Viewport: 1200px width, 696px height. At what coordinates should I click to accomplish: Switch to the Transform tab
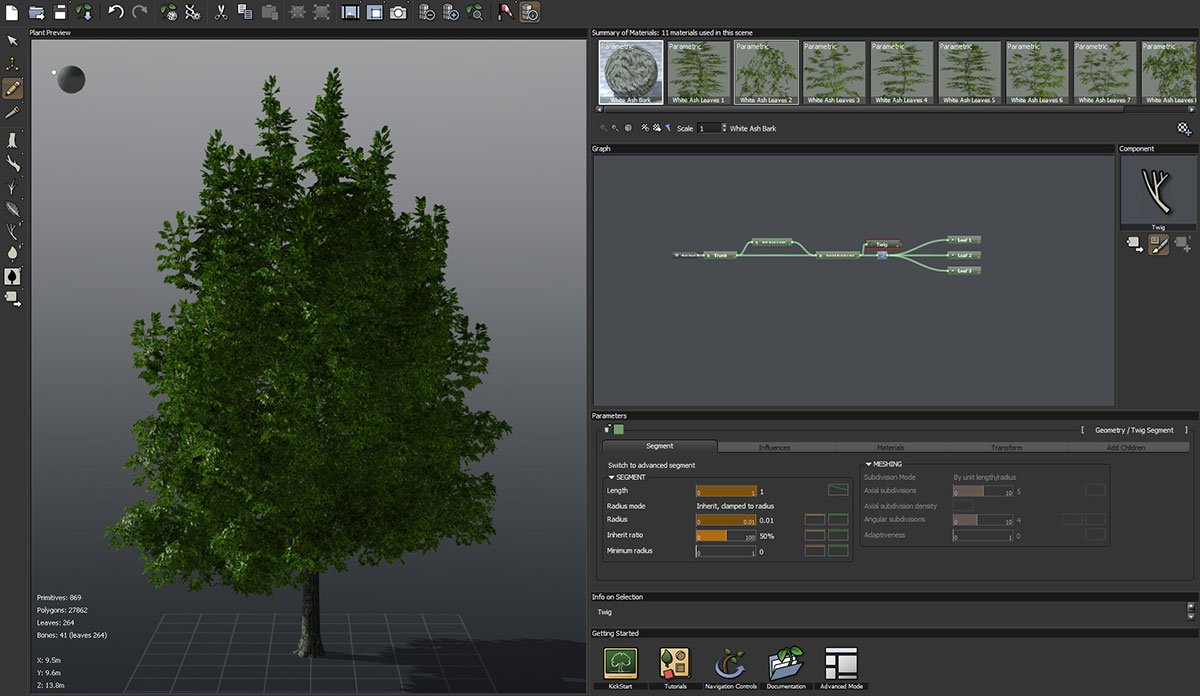[x=1007, y=447]
